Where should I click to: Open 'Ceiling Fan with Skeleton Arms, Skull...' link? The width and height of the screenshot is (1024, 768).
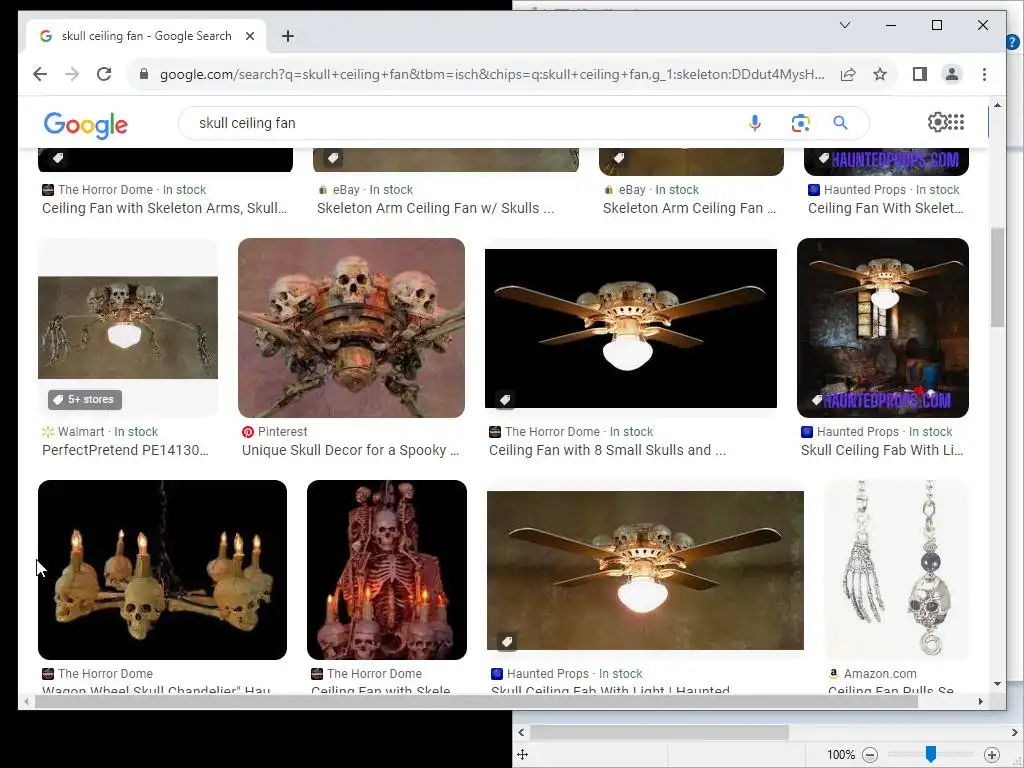tap(165, 208)
